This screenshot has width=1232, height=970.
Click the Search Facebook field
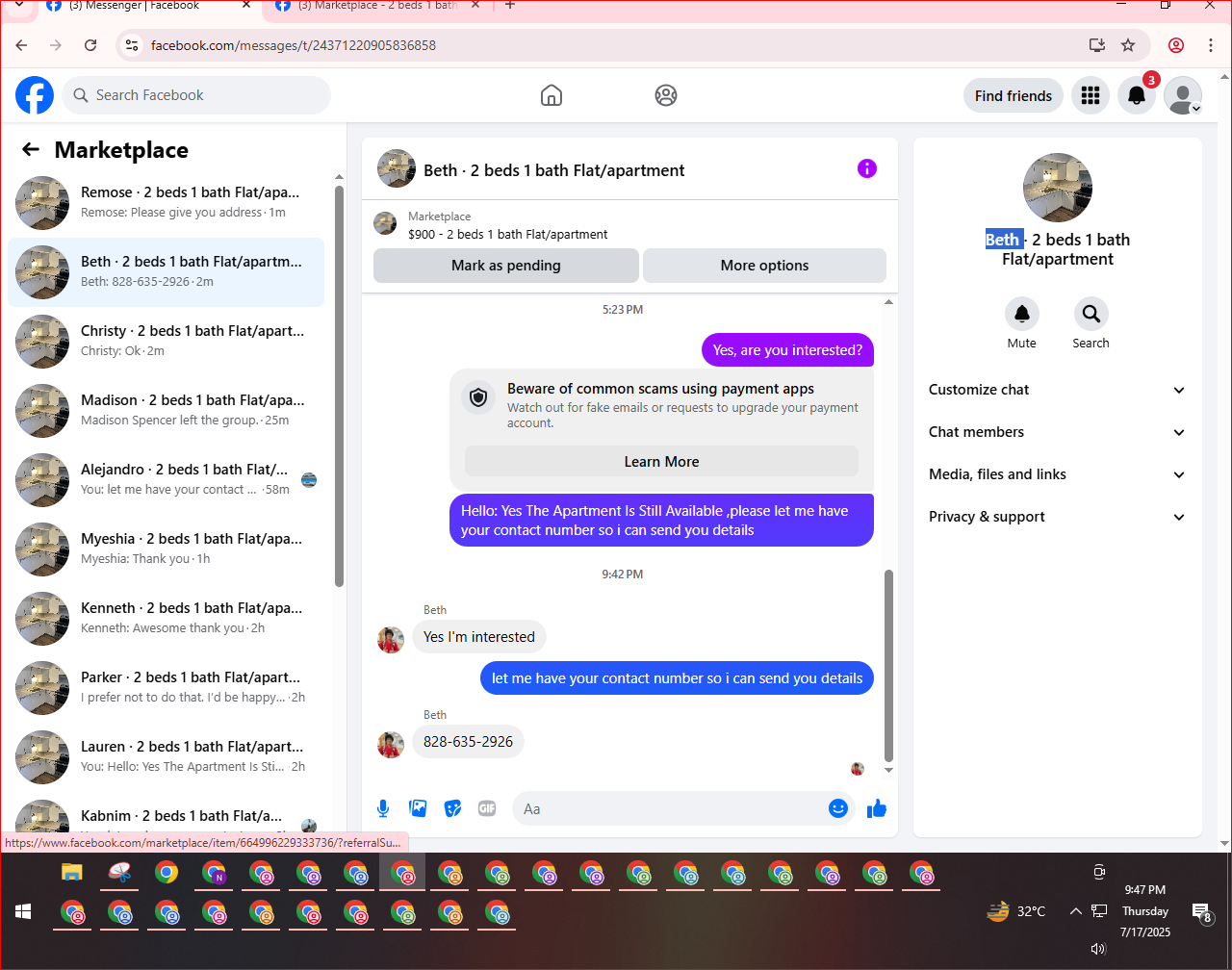pyautogui.click(x=196, y=95)
